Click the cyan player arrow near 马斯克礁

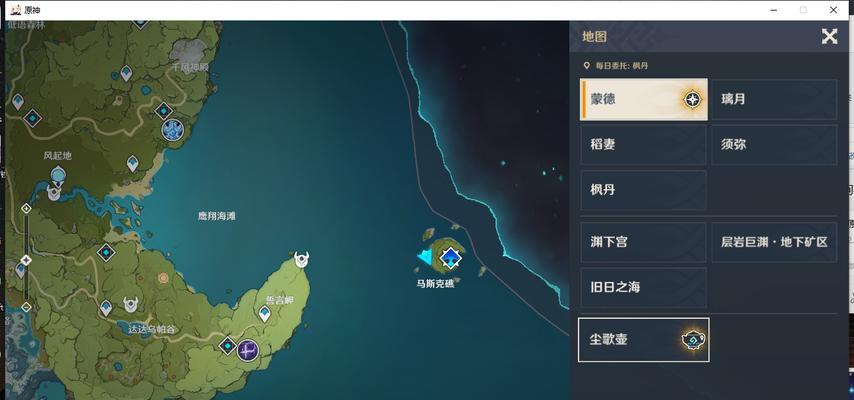[425, 257]
